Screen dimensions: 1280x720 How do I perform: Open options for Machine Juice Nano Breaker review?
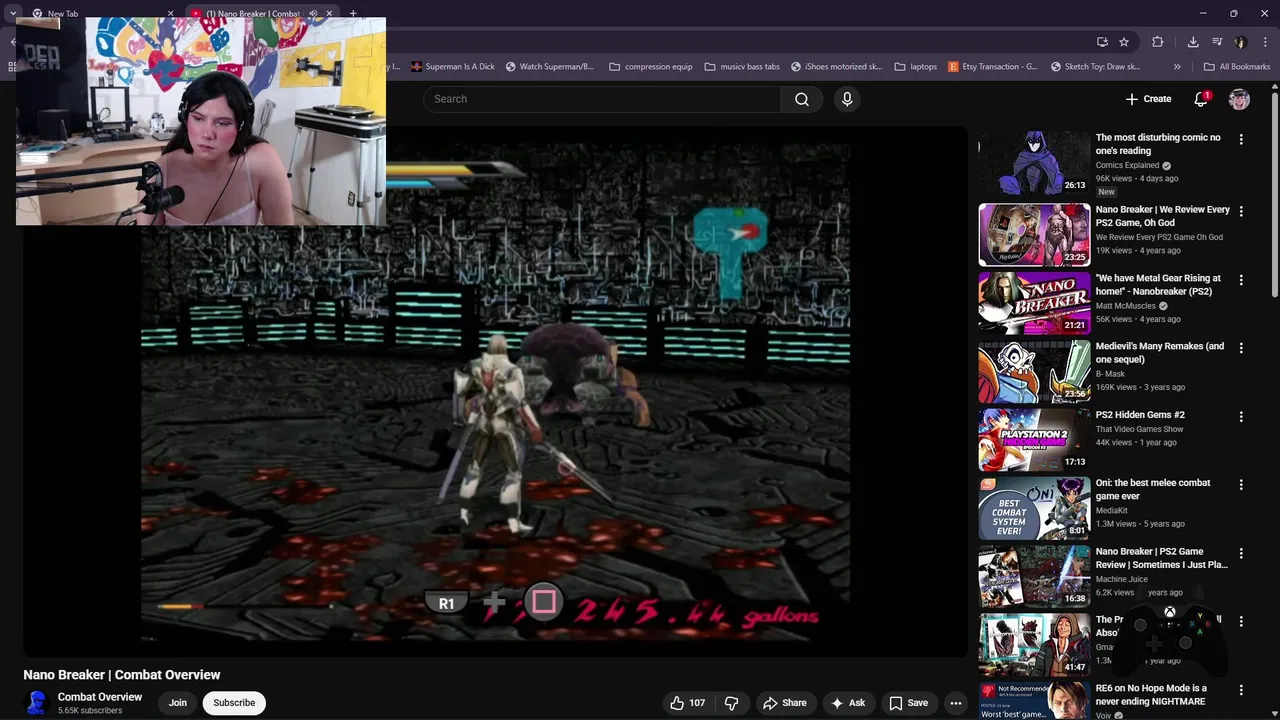pyautogui.click(x=1241, y=553)
